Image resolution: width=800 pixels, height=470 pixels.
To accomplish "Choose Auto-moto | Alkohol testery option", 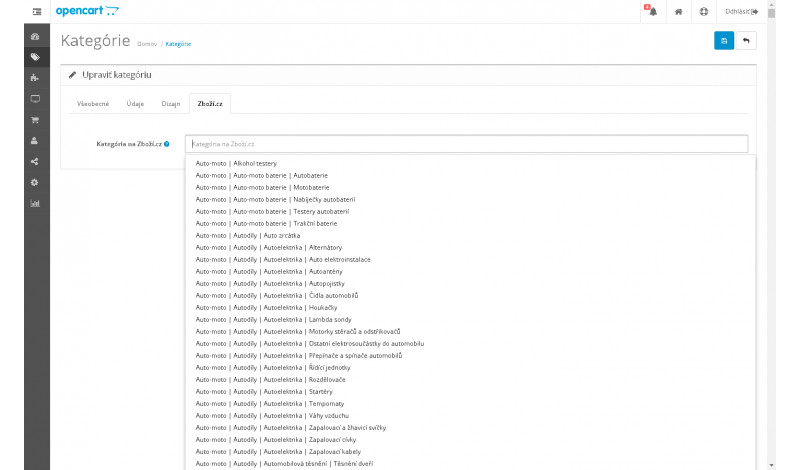I will (470, 163).
